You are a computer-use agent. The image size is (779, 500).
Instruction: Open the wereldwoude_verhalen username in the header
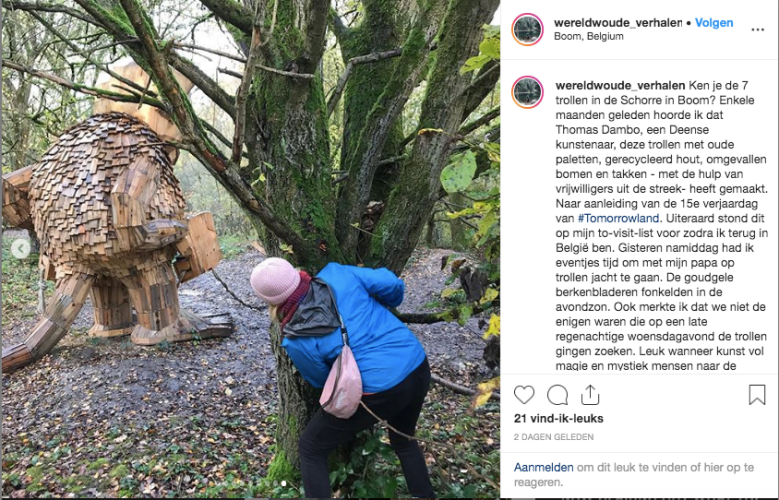click(618, 23)
